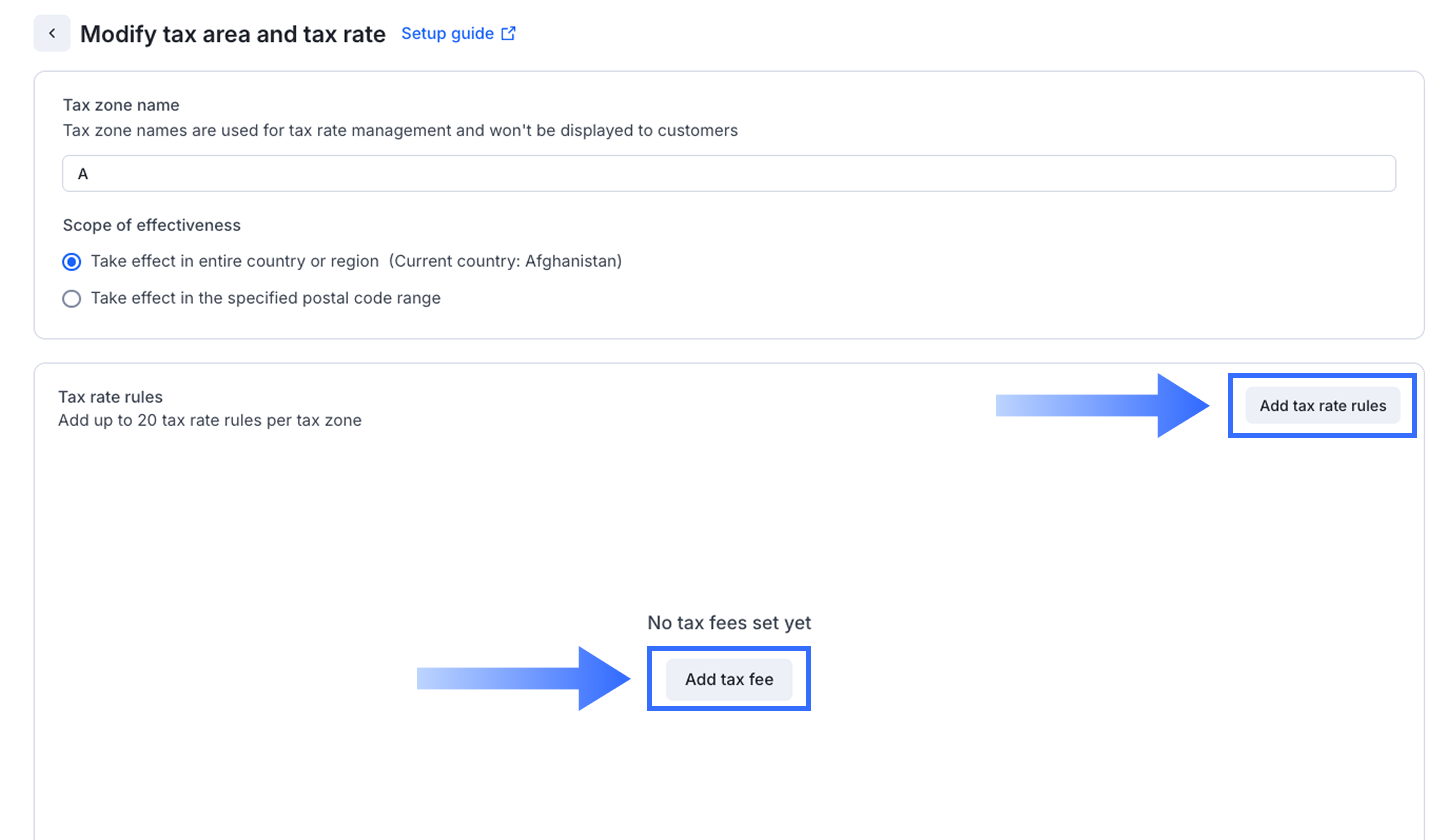Click the Tax zone name input field
This screenshot has width=1448, height=840.
click(728, 173)
